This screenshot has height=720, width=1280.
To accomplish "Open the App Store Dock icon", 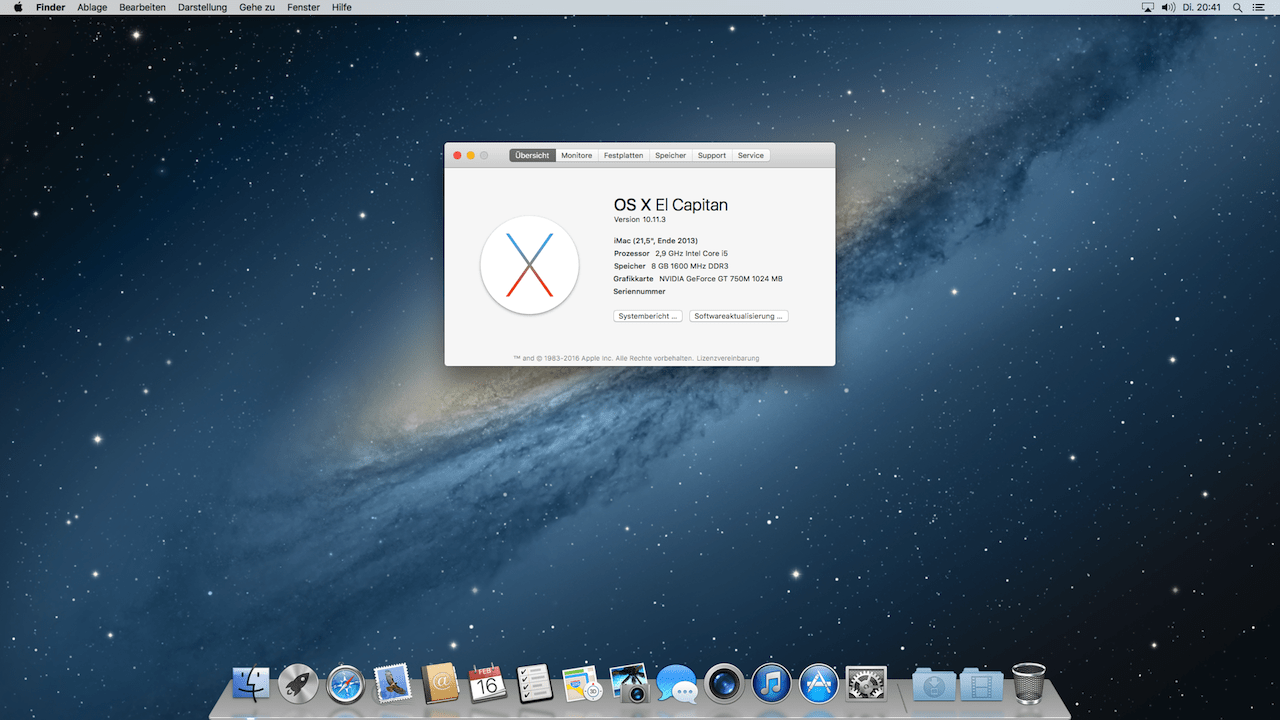I will coord(818,684).
